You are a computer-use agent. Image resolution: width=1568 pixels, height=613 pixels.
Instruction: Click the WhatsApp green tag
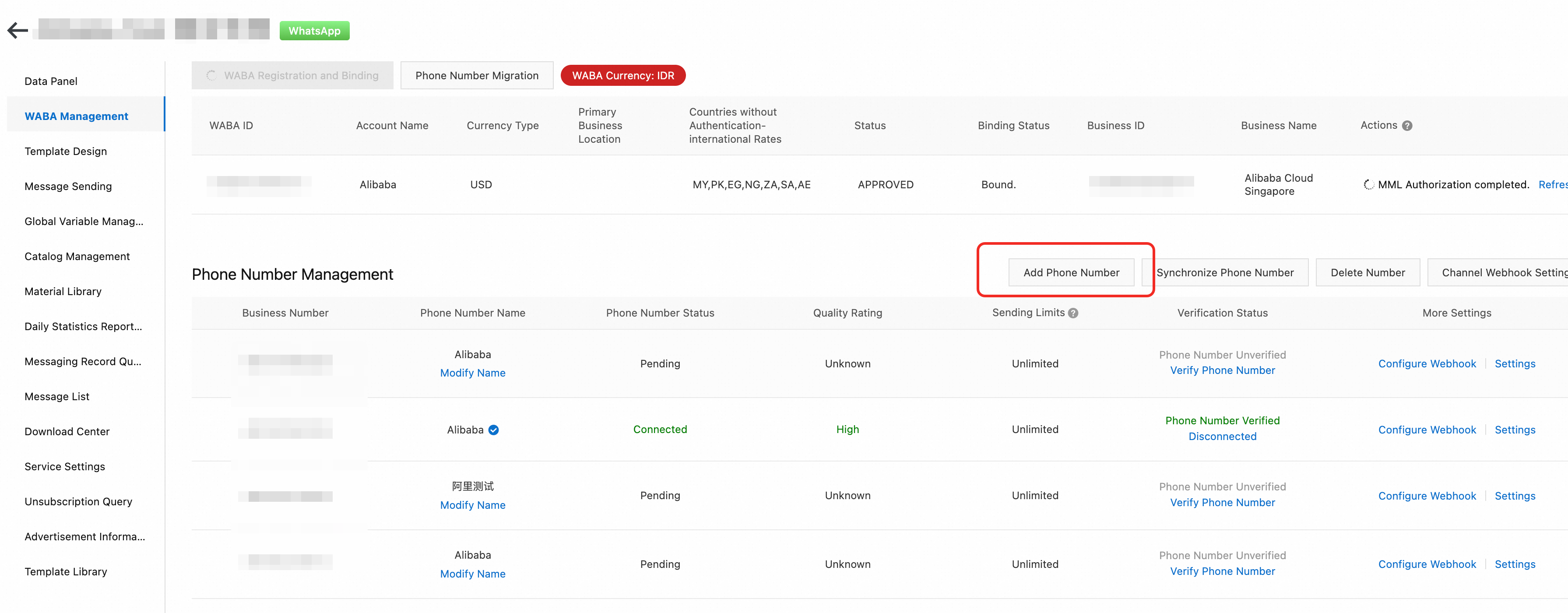click(314, 31)
